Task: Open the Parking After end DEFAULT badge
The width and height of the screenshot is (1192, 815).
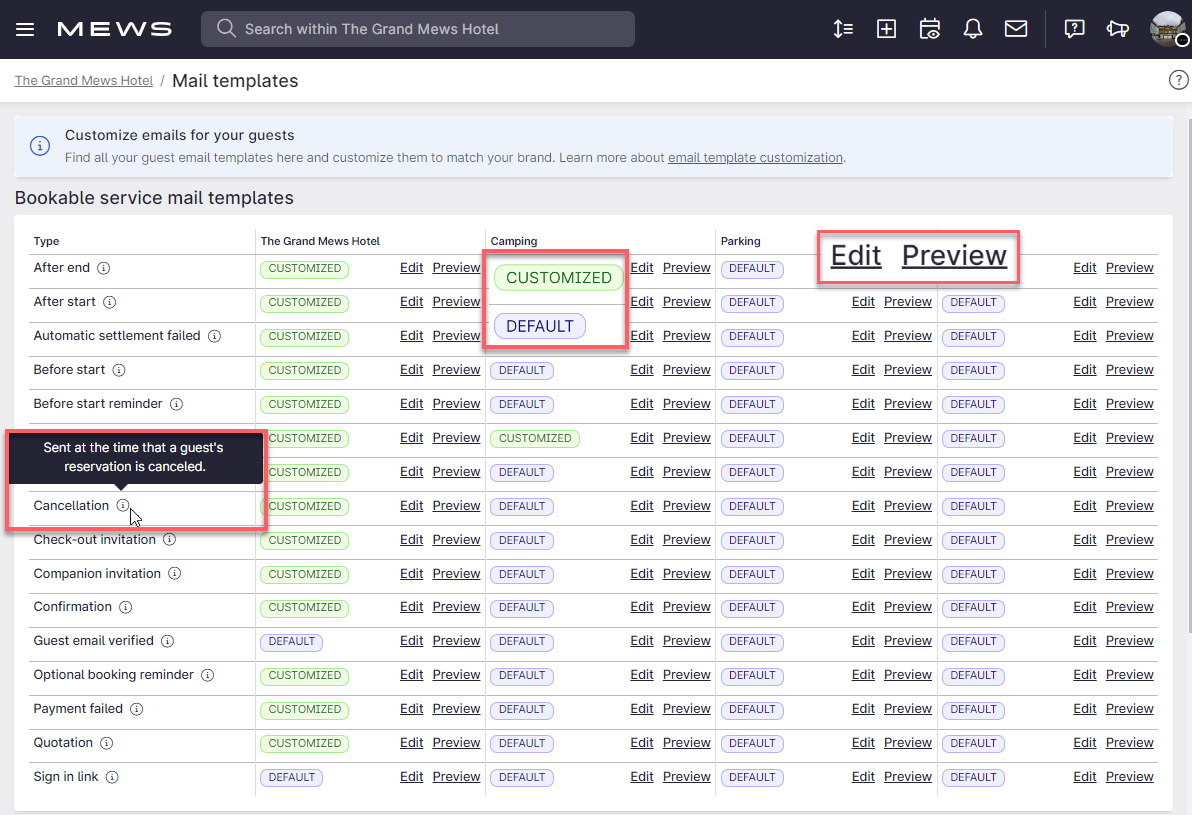Action: pos(752,269)
